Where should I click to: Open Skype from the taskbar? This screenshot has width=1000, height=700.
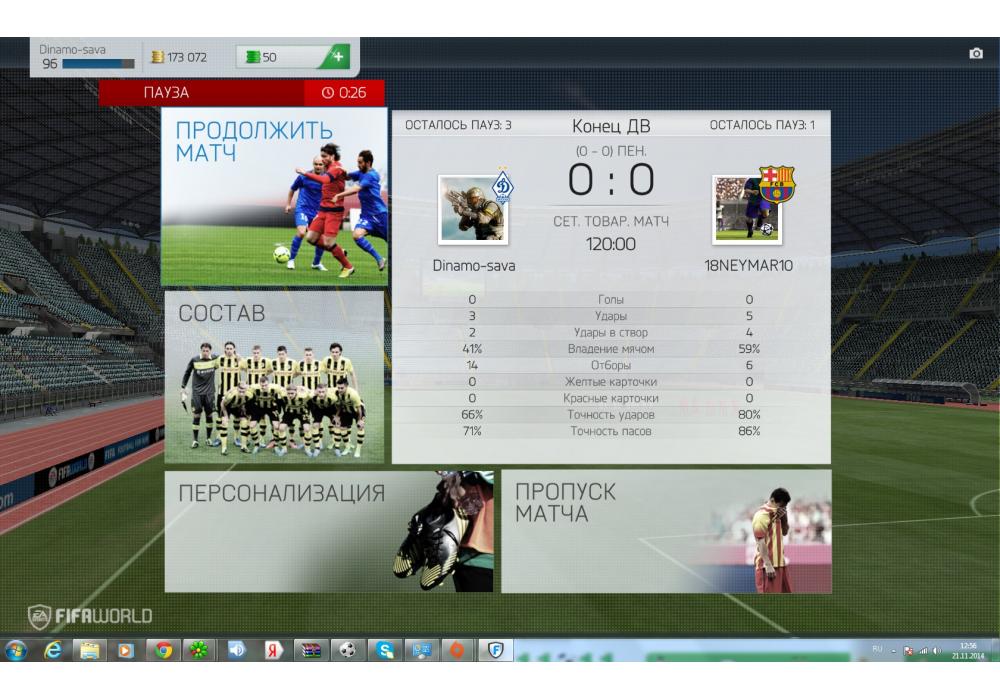tap(384, 650)
